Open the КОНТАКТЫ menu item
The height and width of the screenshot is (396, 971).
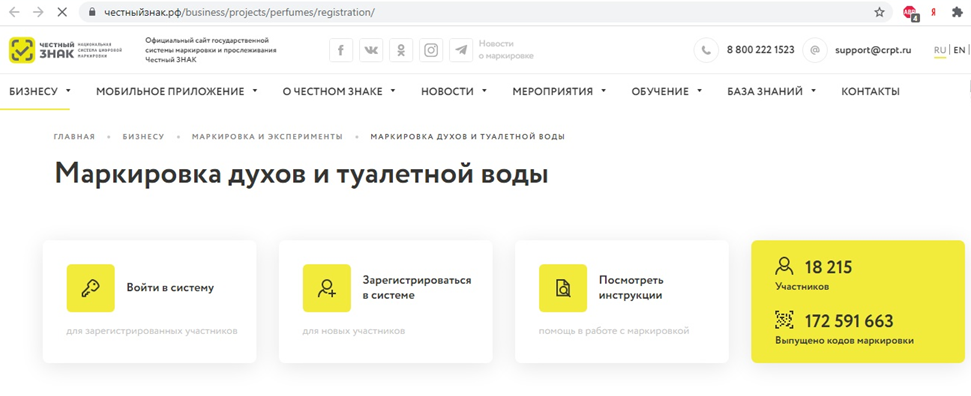tap(870, 92)
